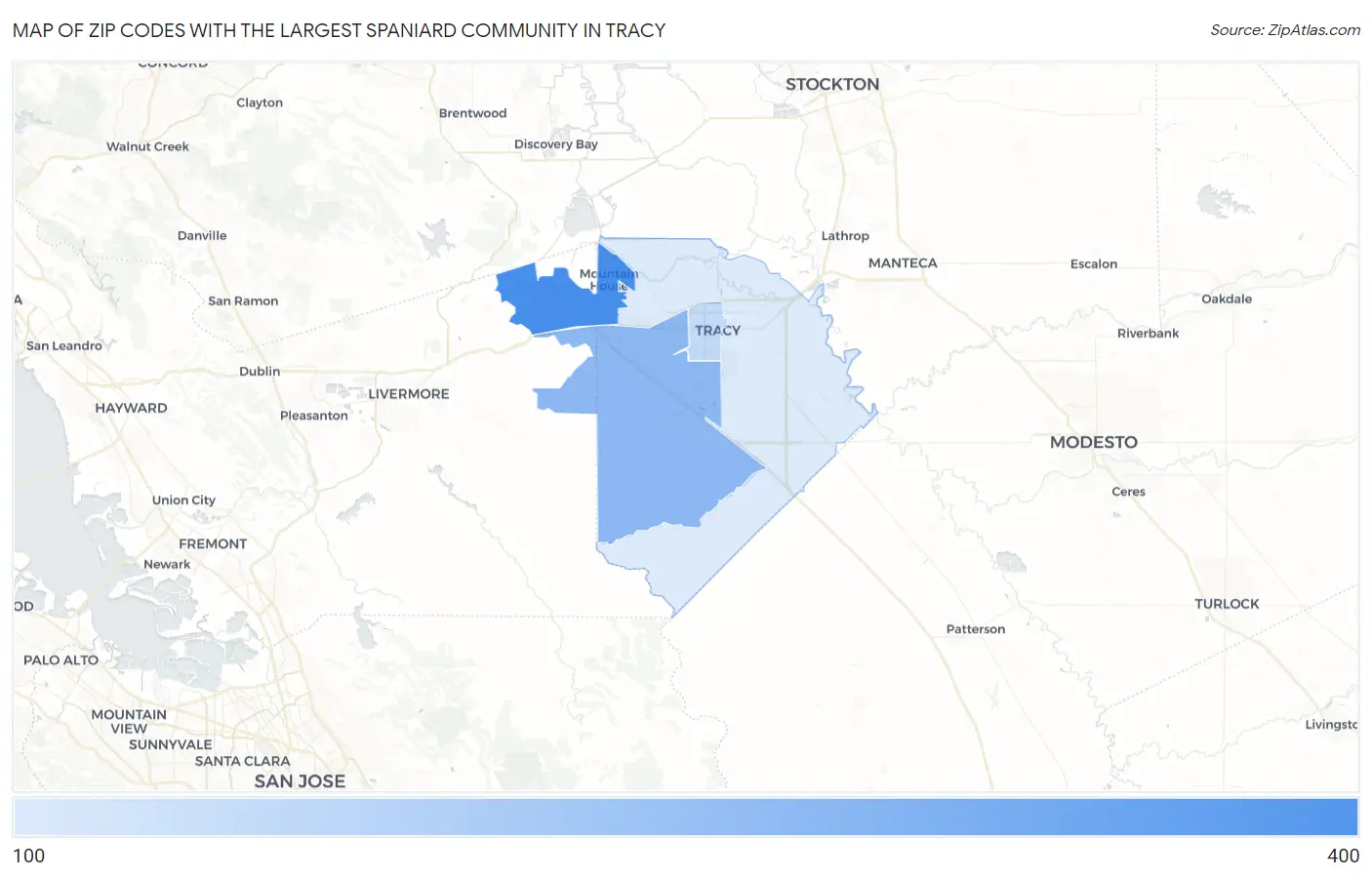Click the Oakdale town label
Image resolution: width=1372 pixels, height=877 pixels.
pos(1227,299)
